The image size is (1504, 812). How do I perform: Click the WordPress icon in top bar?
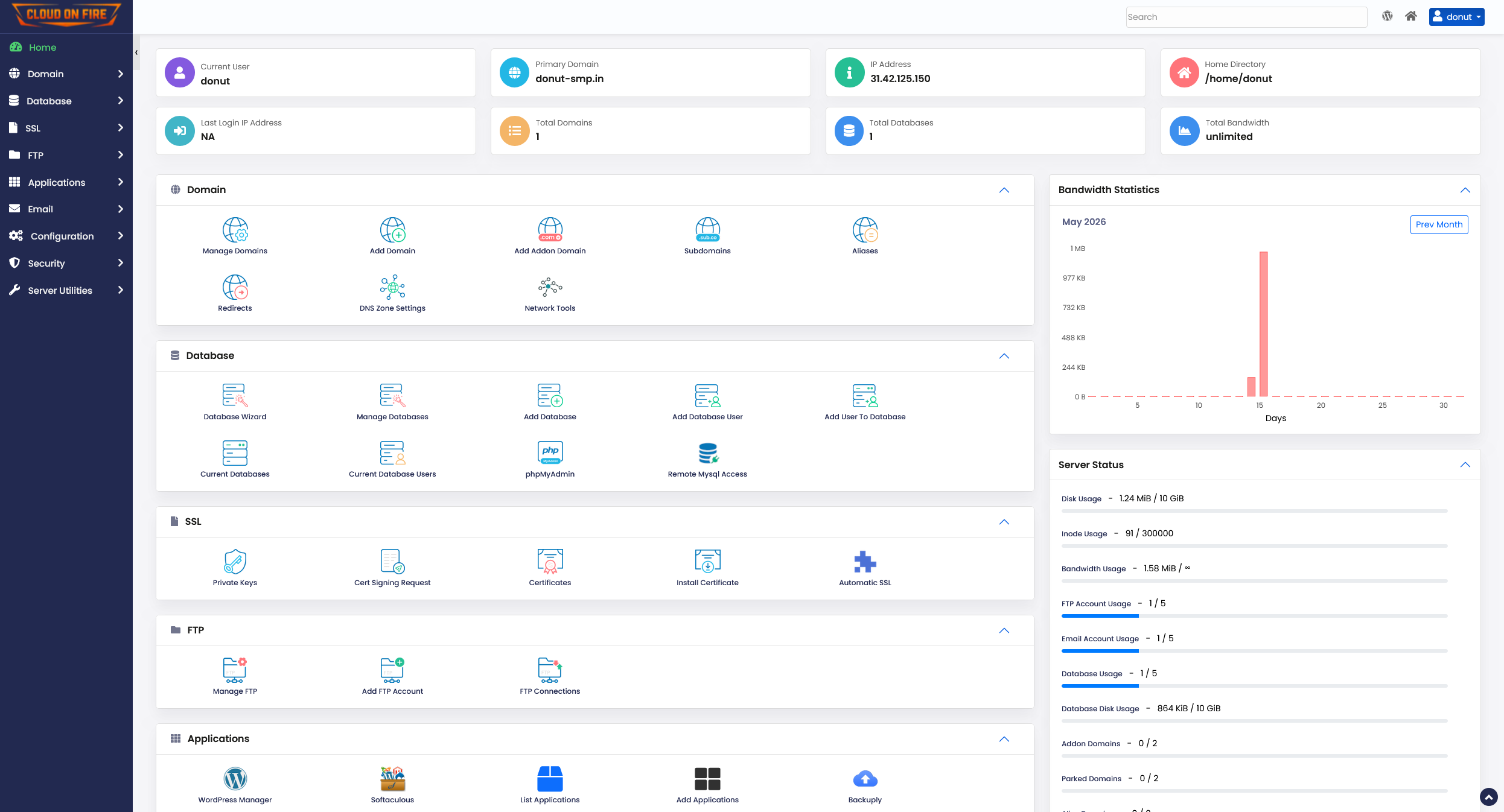click(1387, 16)
